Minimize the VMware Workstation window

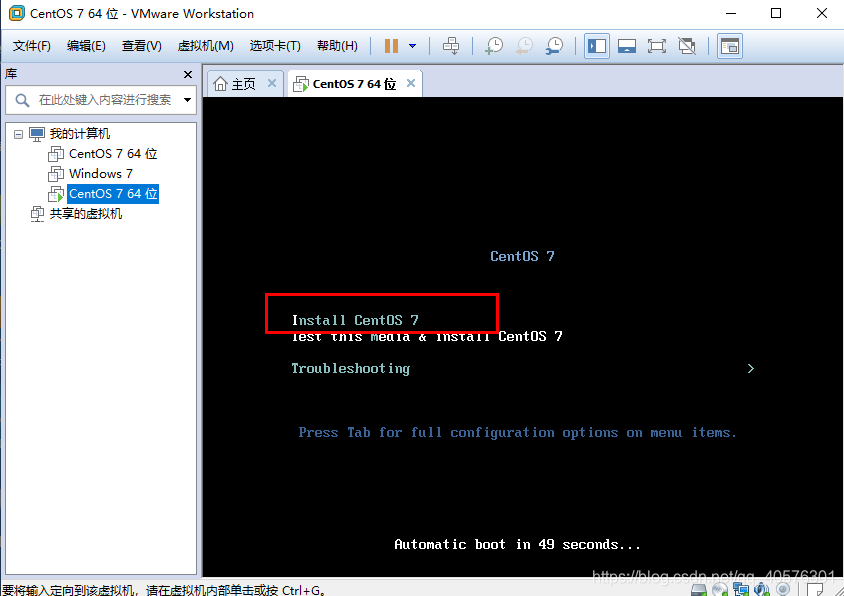[730, 13]
